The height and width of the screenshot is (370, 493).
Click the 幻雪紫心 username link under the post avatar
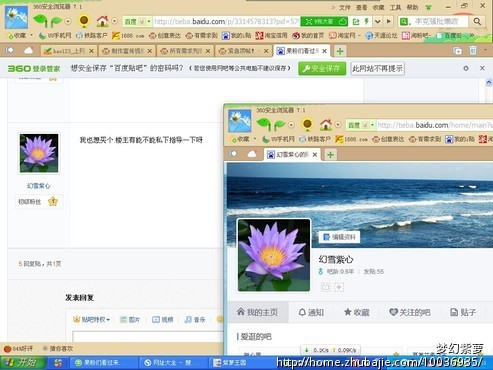[x=38, y=186]
